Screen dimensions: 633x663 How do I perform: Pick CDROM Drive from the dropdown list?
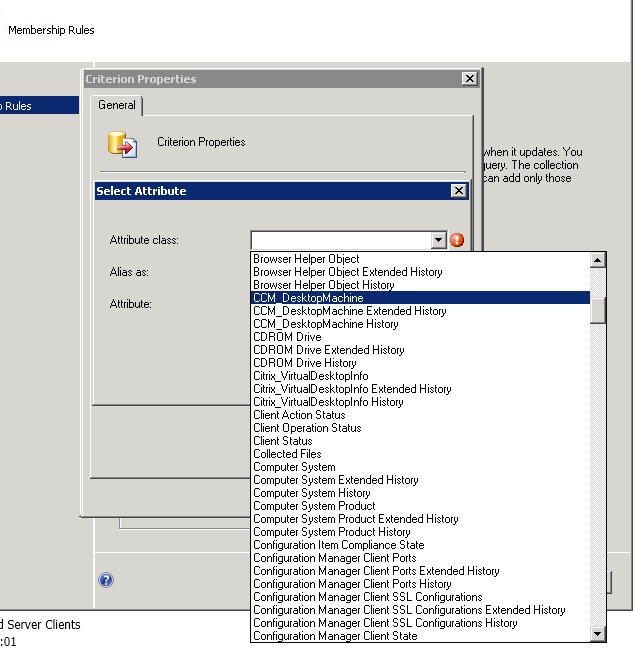tap(287, 337)
